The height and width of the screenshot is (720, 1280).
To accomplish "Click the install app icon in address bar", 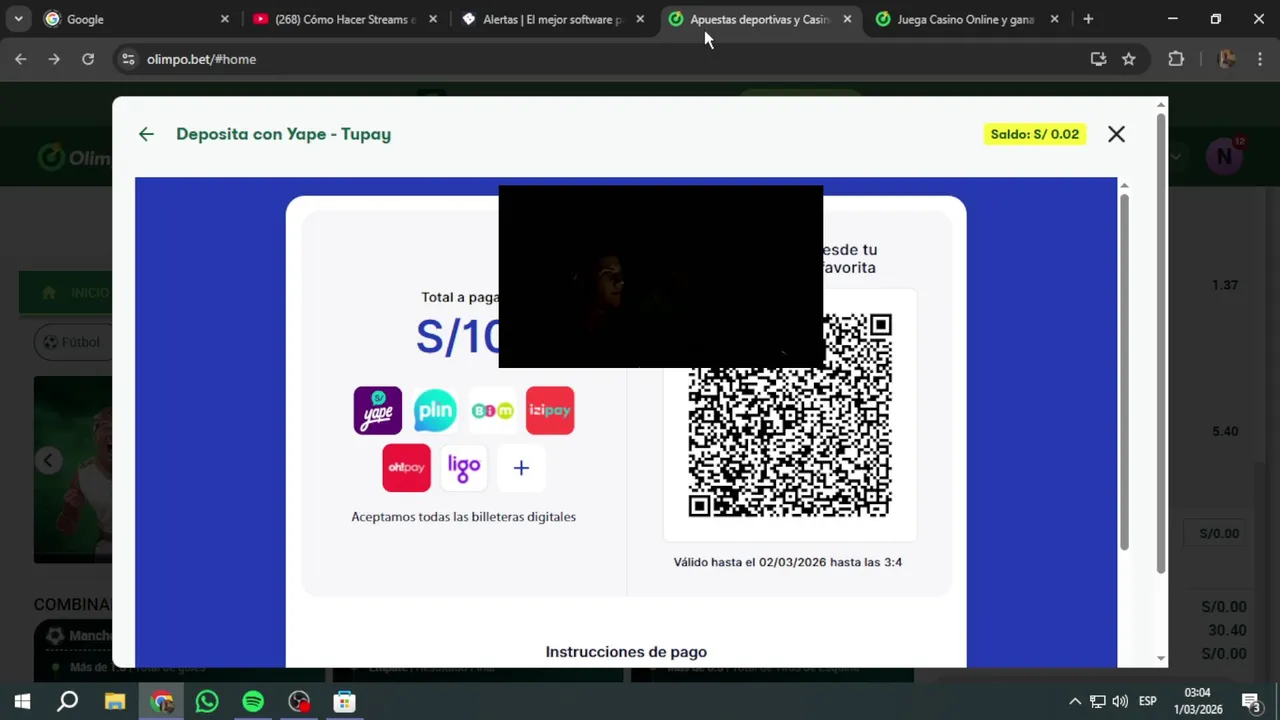I will [x=1098, y=59].
